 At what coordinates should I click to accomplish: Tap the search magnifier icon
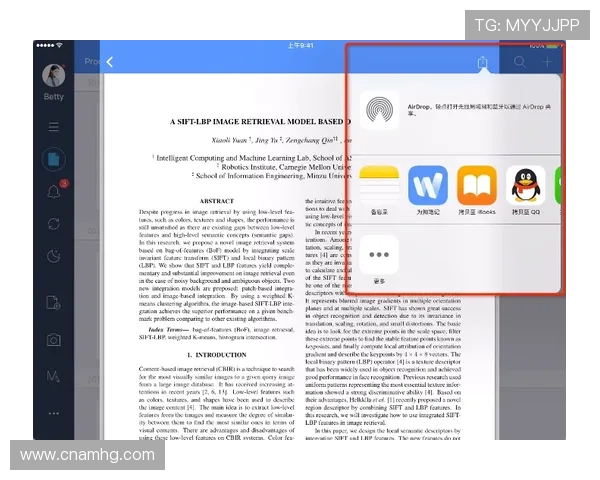[519, 63]
